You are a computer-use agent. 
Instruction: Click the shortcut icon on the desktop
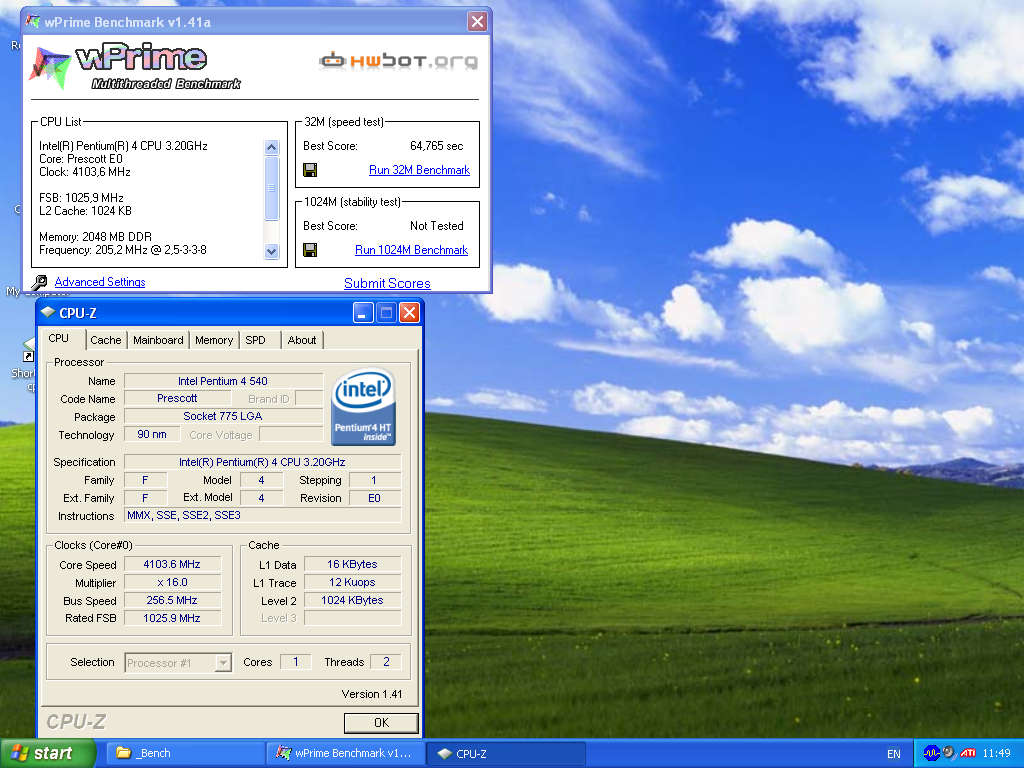[x=28, y=350]
